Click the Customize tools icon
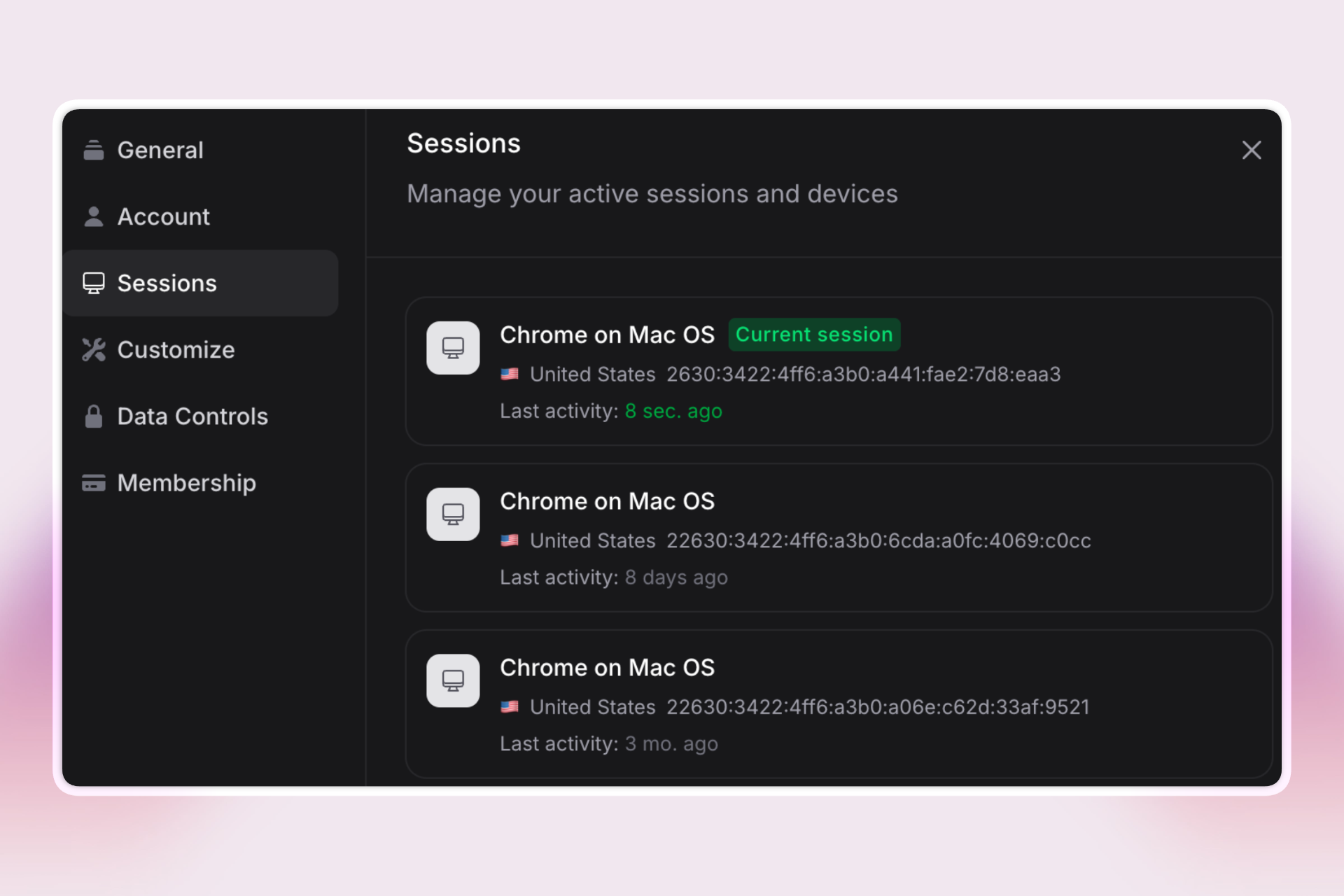 (94, 349)
